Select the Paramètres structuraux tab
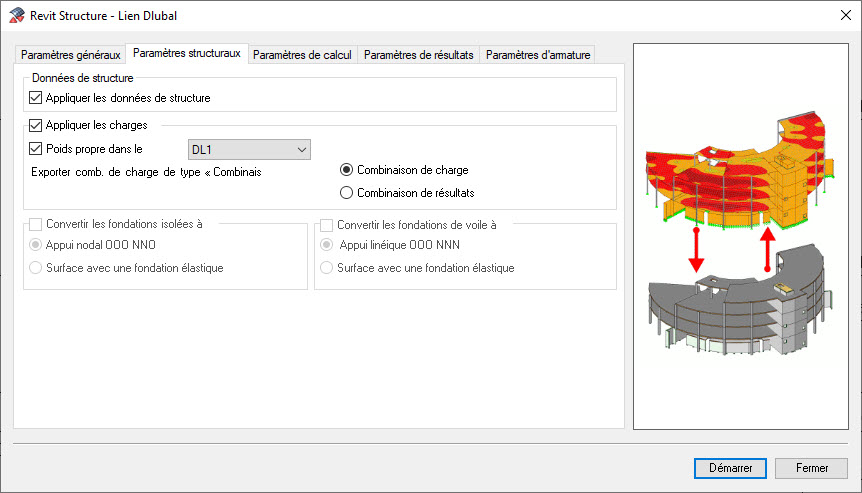The height and width of the screenshot is (493, 862). click(x=187, y=53)
